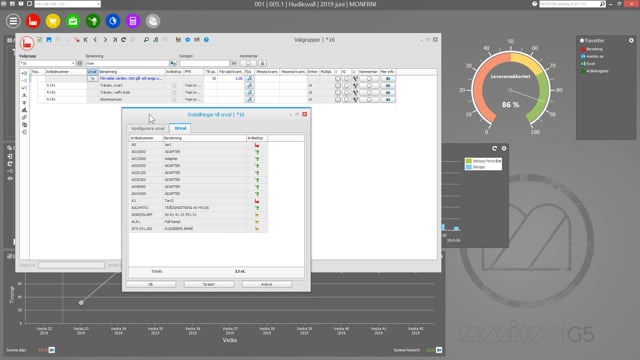Viewport: 640px width, 360px height.
Task: Go to the first record (K arrow)
Action: [86, 40]
